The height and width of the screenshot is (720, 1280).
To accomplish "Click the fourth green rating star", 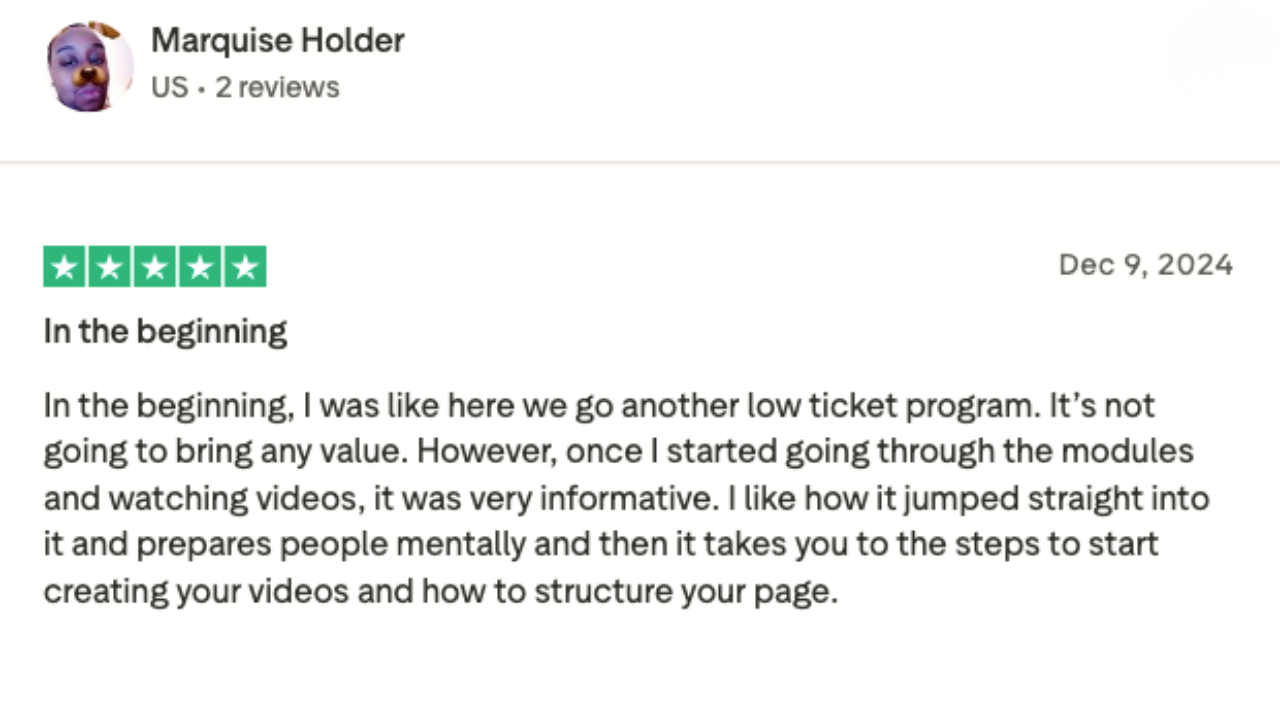I will (x=200, y=267).
